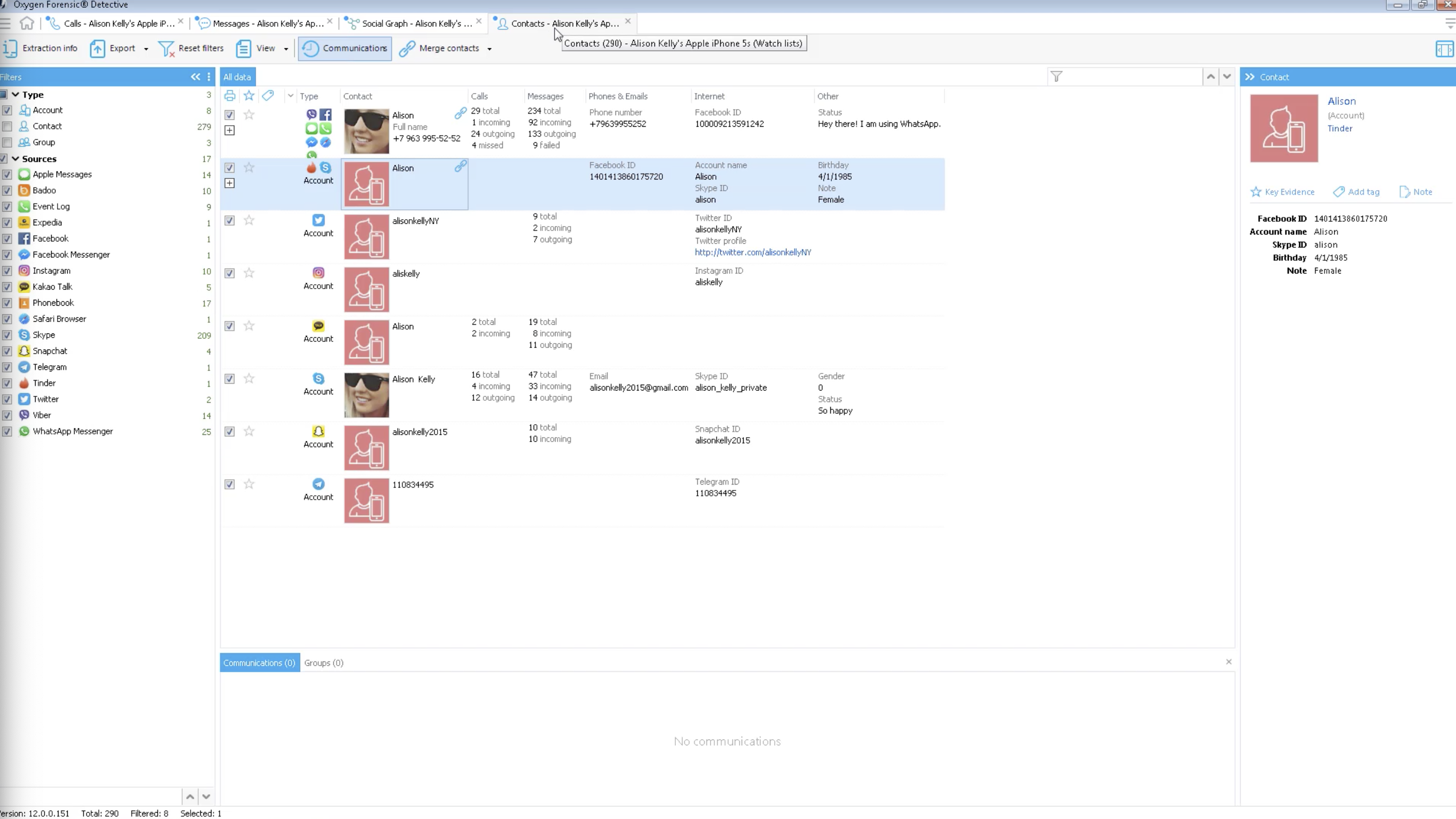Screen dimensions: 1456x819
Task: Toggle the sidebar layout icon at top right
Action: tap(1444, 49)
